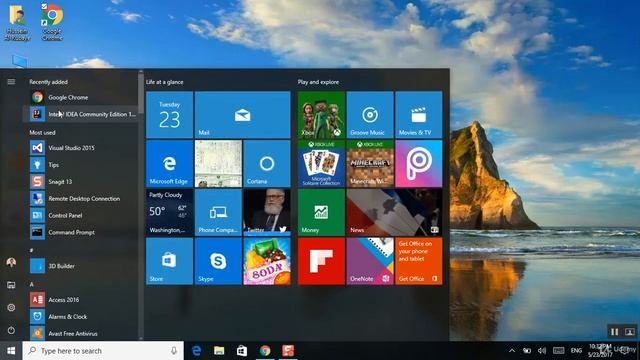Open the Groove Music tile

[x=370, y=115]
